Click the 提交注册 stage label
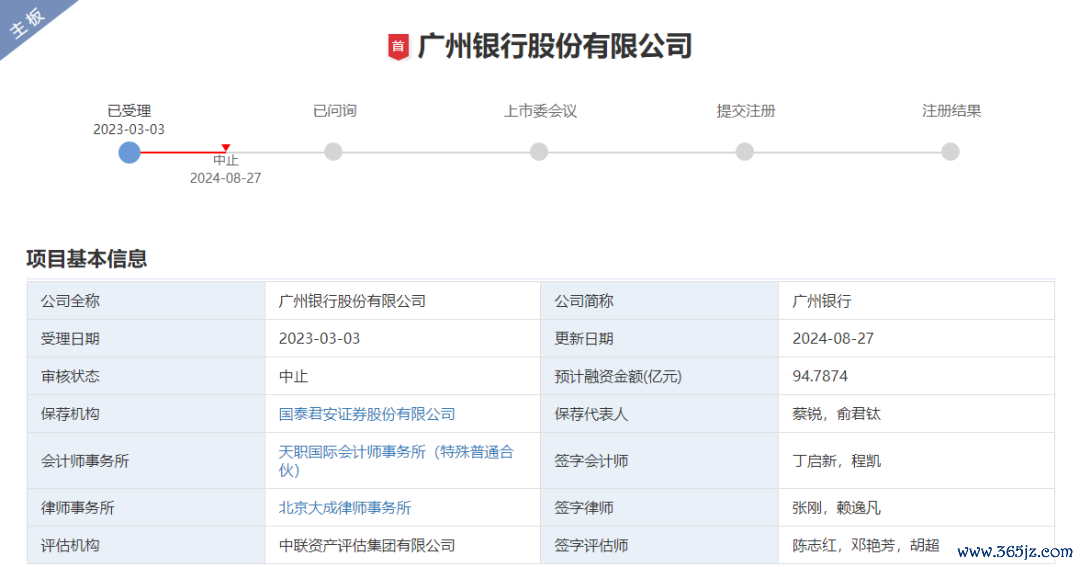 pyautogui.click(x=746, y=111)
